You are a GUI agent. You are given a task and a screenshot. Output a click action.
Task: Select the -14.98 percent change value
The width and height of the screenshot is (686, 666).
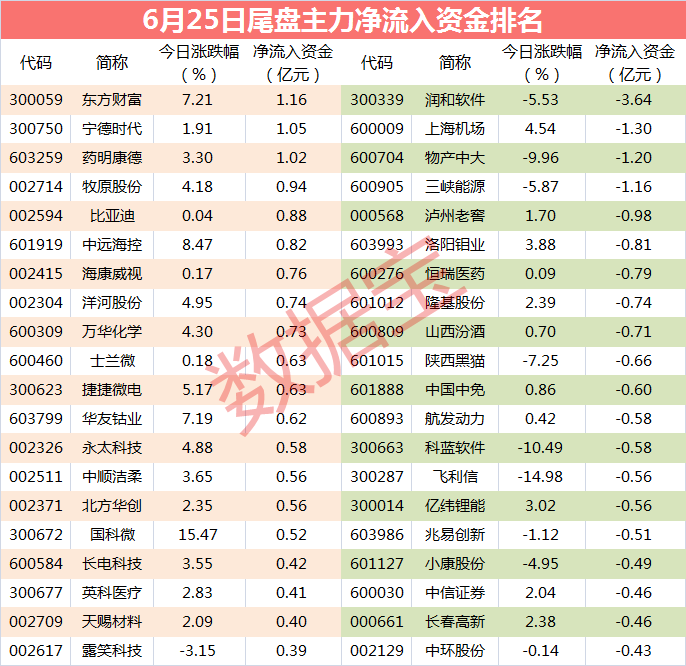pyautogui.click(x=540, y=477)
